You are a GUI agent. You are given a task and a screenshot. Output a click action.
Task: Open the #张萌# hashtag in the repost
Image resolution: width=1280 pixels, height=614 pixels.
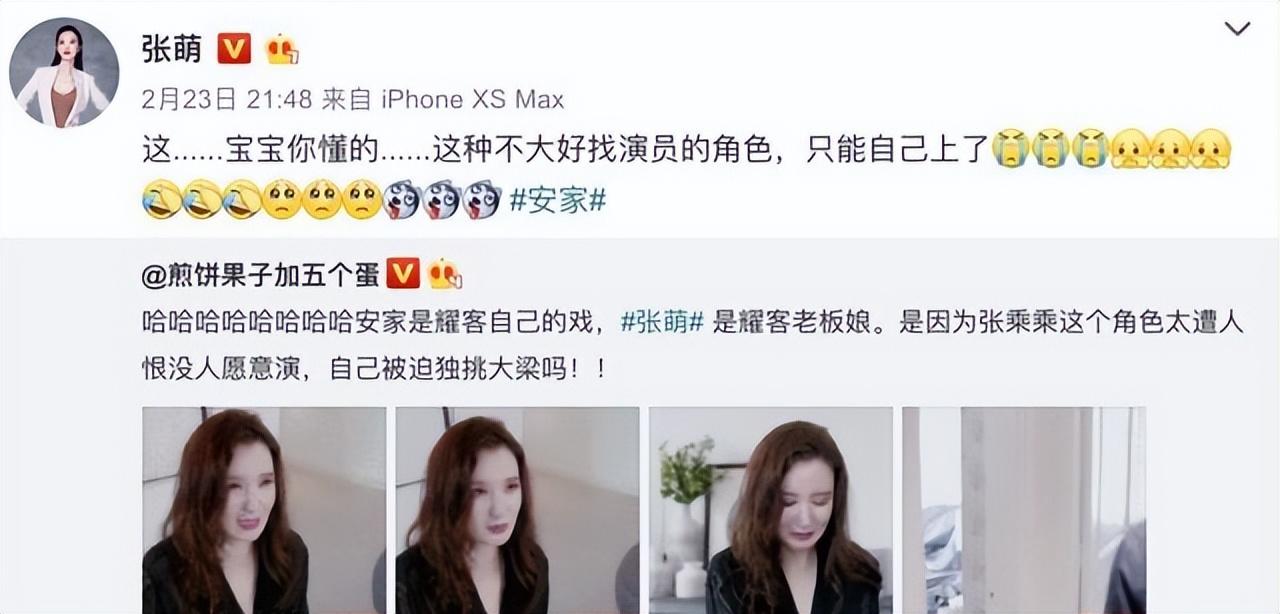tap(663, 322)
